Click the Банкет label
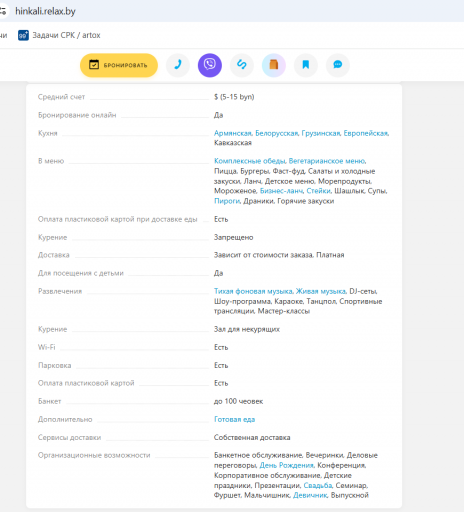Image resolution: width=464 pixels, height=512 pixels. (x=49, y=401)
